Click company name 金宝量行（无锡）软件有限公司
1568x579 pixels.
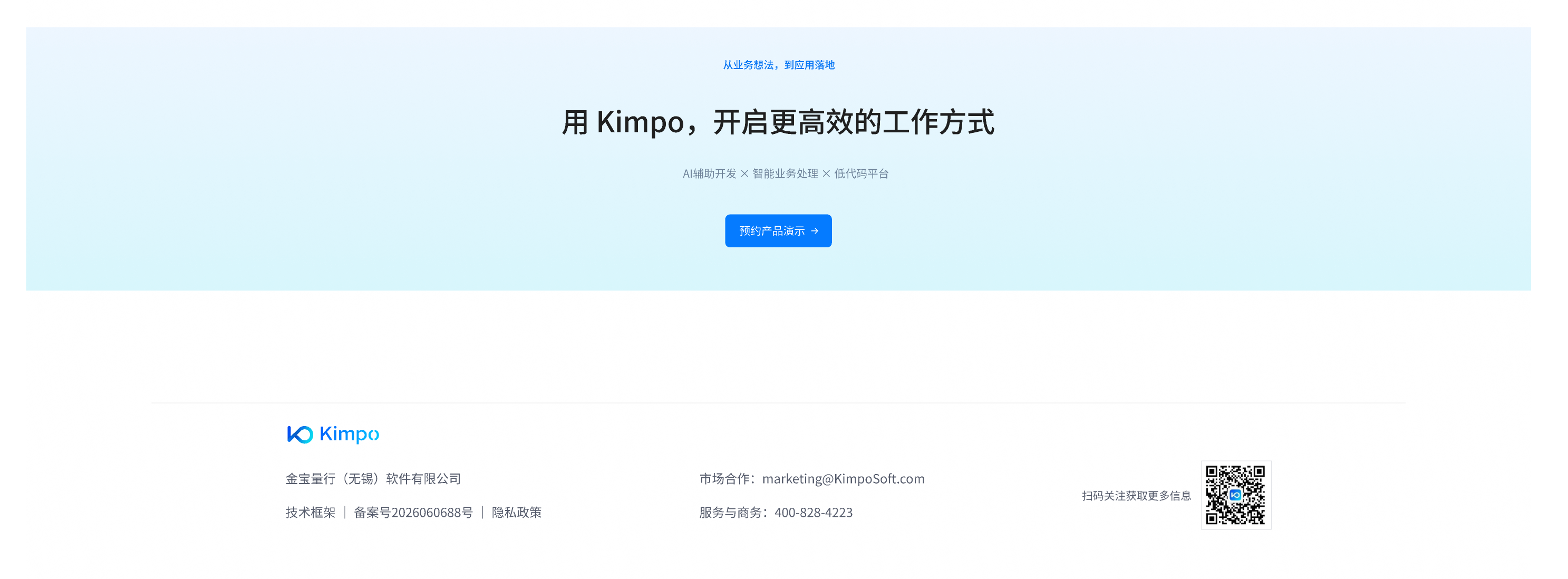pyautogui.click(x=373, y=479)
